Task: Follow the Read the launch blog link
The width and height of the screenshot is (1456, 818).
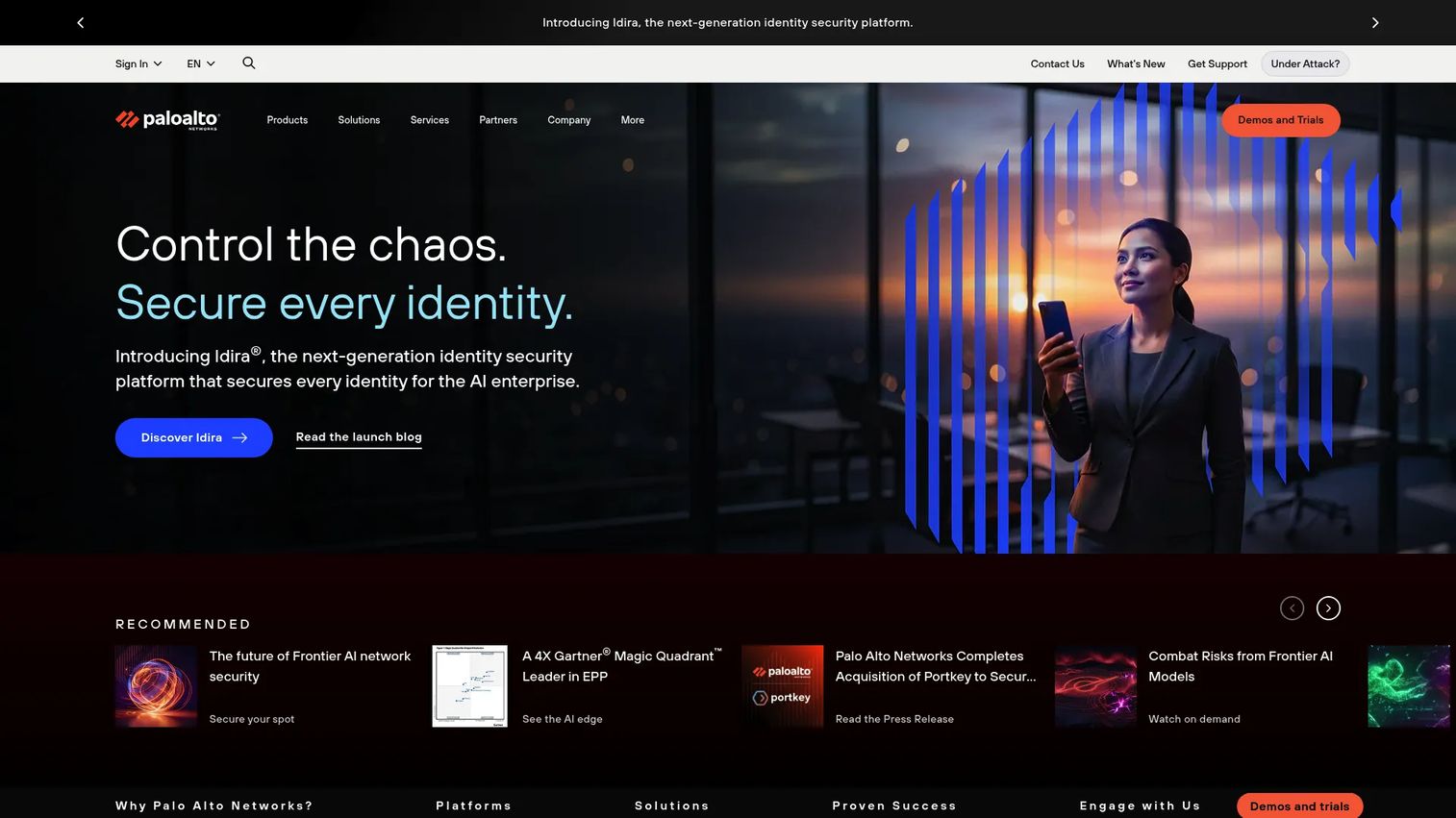Action: (x=359, y=437)
